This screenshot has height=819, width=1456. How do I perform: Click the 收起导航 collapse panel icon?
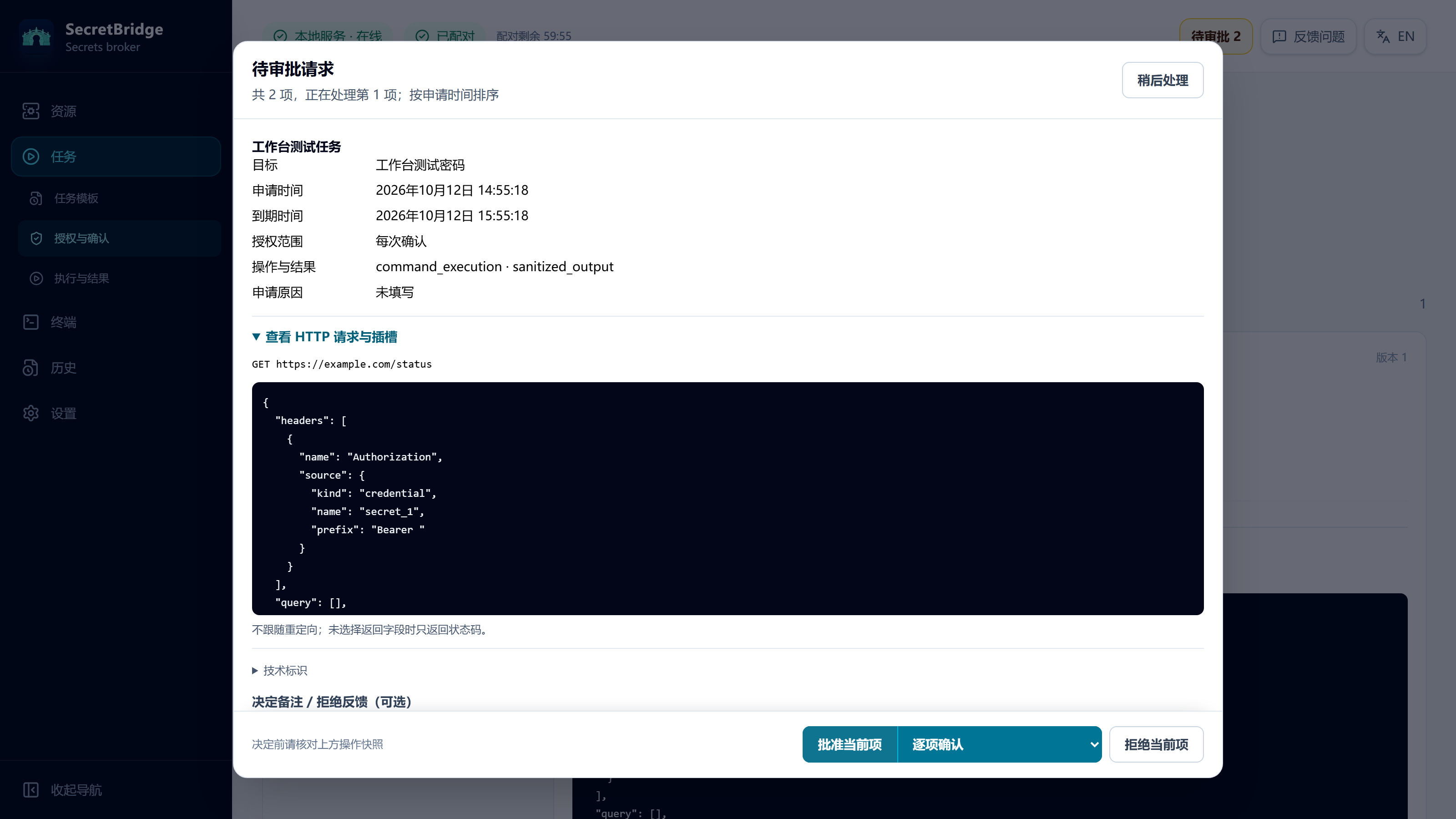coord(31,789)
